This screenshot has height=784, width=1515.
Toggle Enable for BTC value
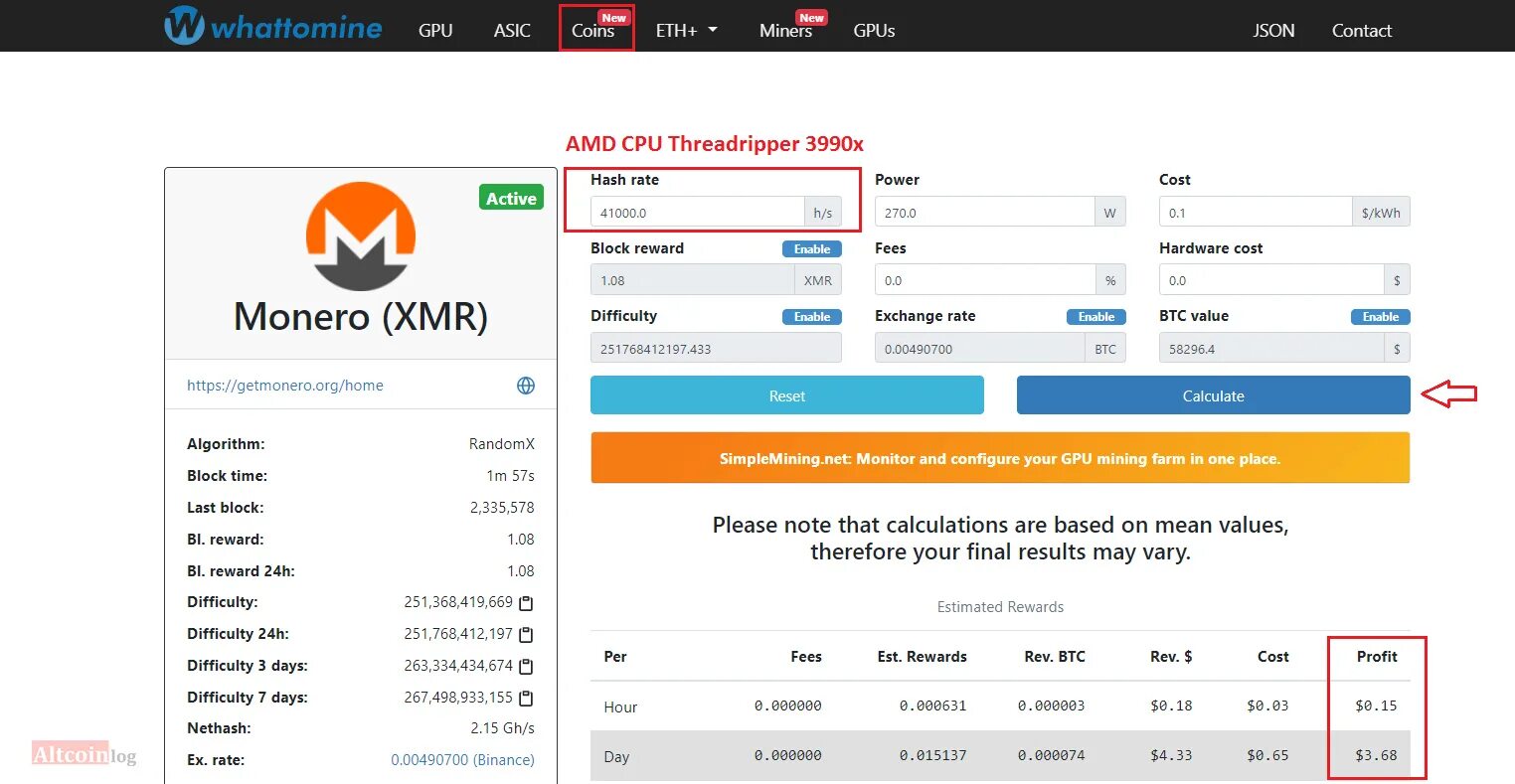click(x=1381, y=317)
